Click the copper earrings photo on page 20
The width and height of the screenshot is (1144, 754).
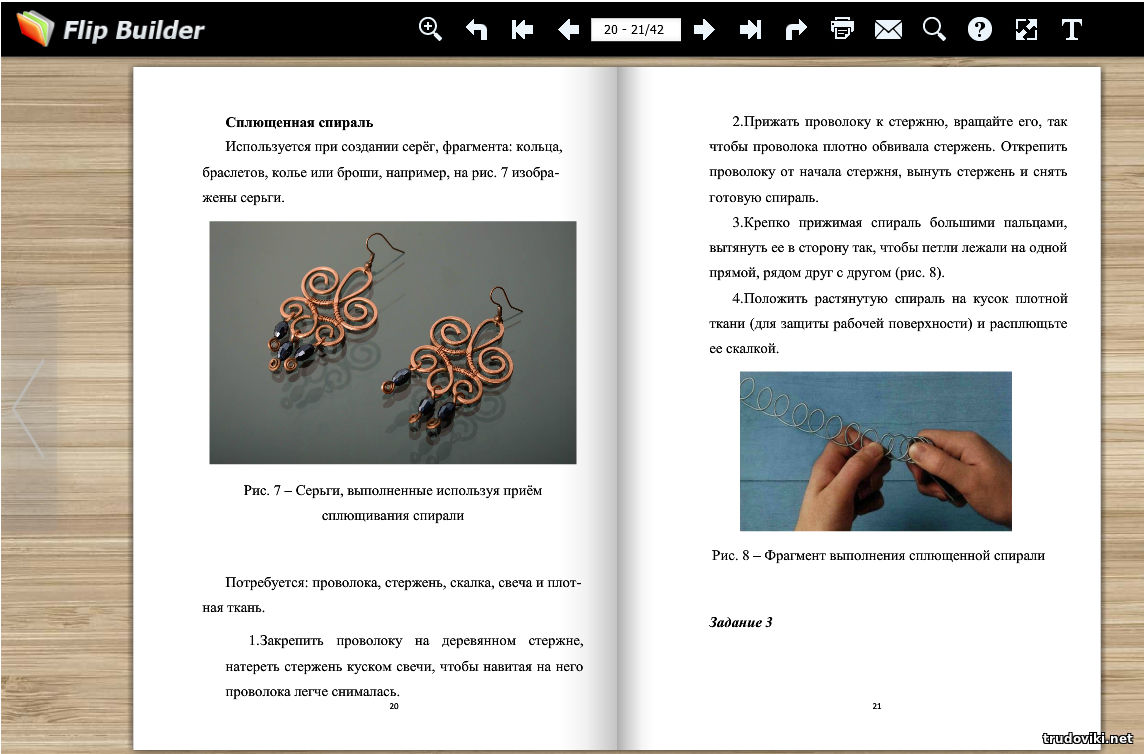tap(393, 342)
